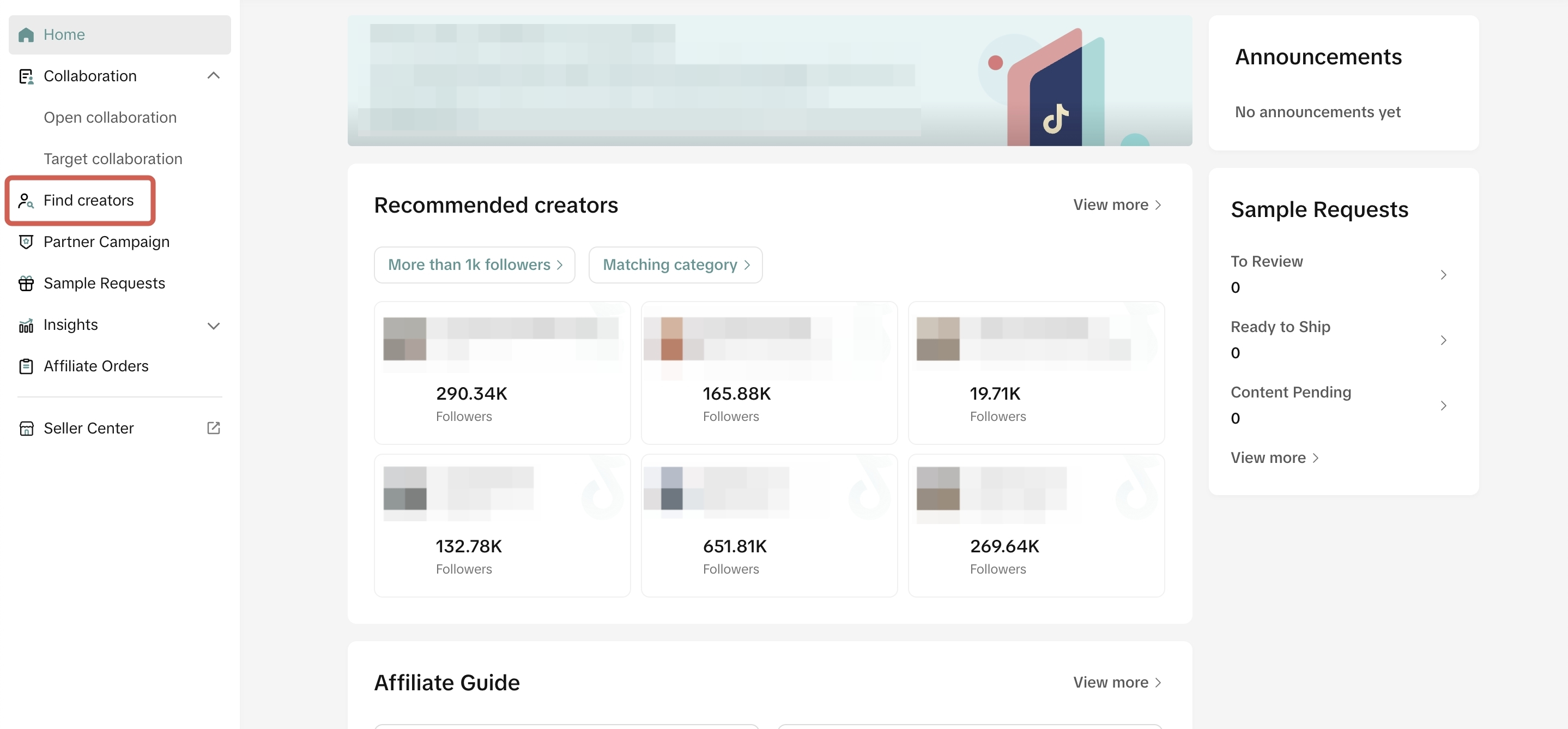This screenshot has height=729, width=1568.
Task: Click the Seller Center store icon
Action: (26, 428)
